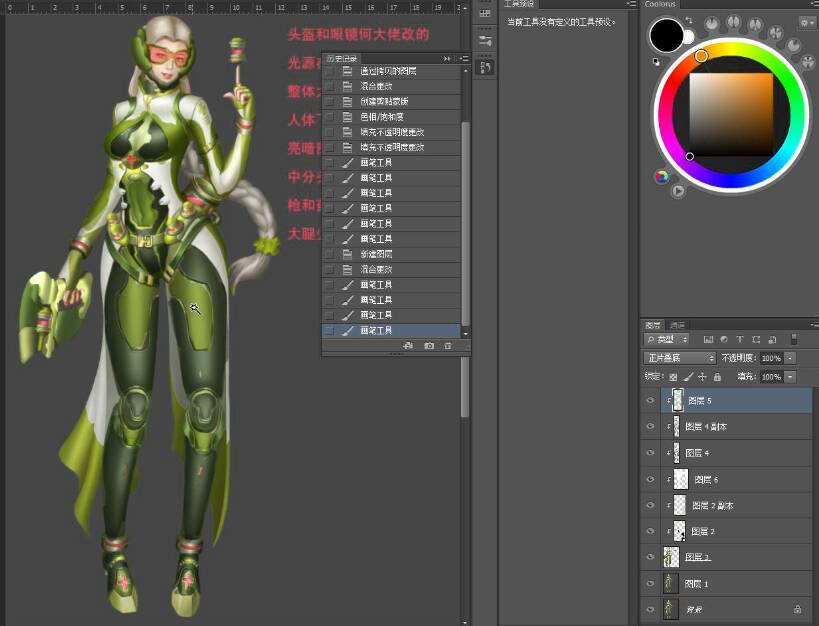This screenshot has height=626, width=819.
Task: Turn layer filtering on or off switch
Action: click(x=794, y=339)
